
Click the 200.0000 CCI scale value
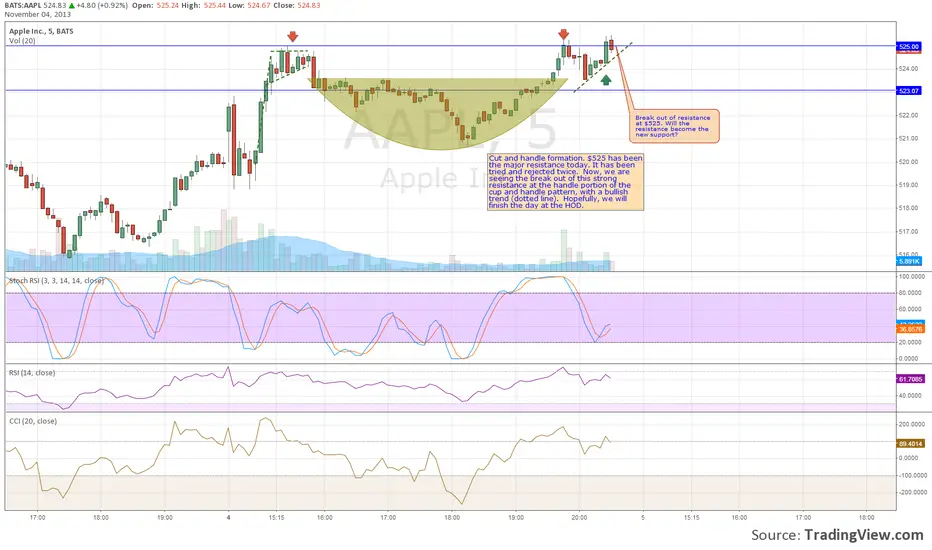[912, 425]
